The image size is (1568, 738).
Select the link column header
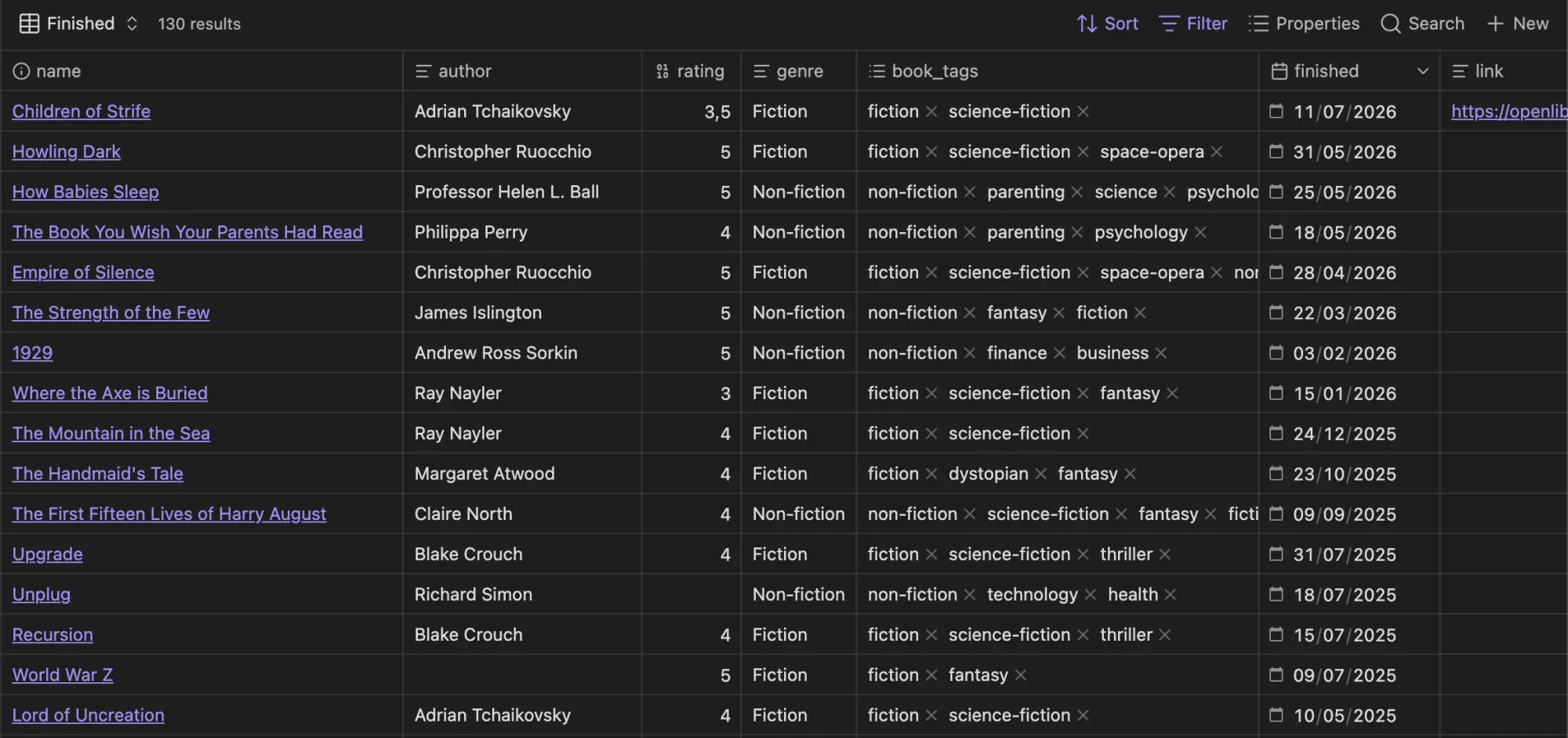click(1504, 71)
